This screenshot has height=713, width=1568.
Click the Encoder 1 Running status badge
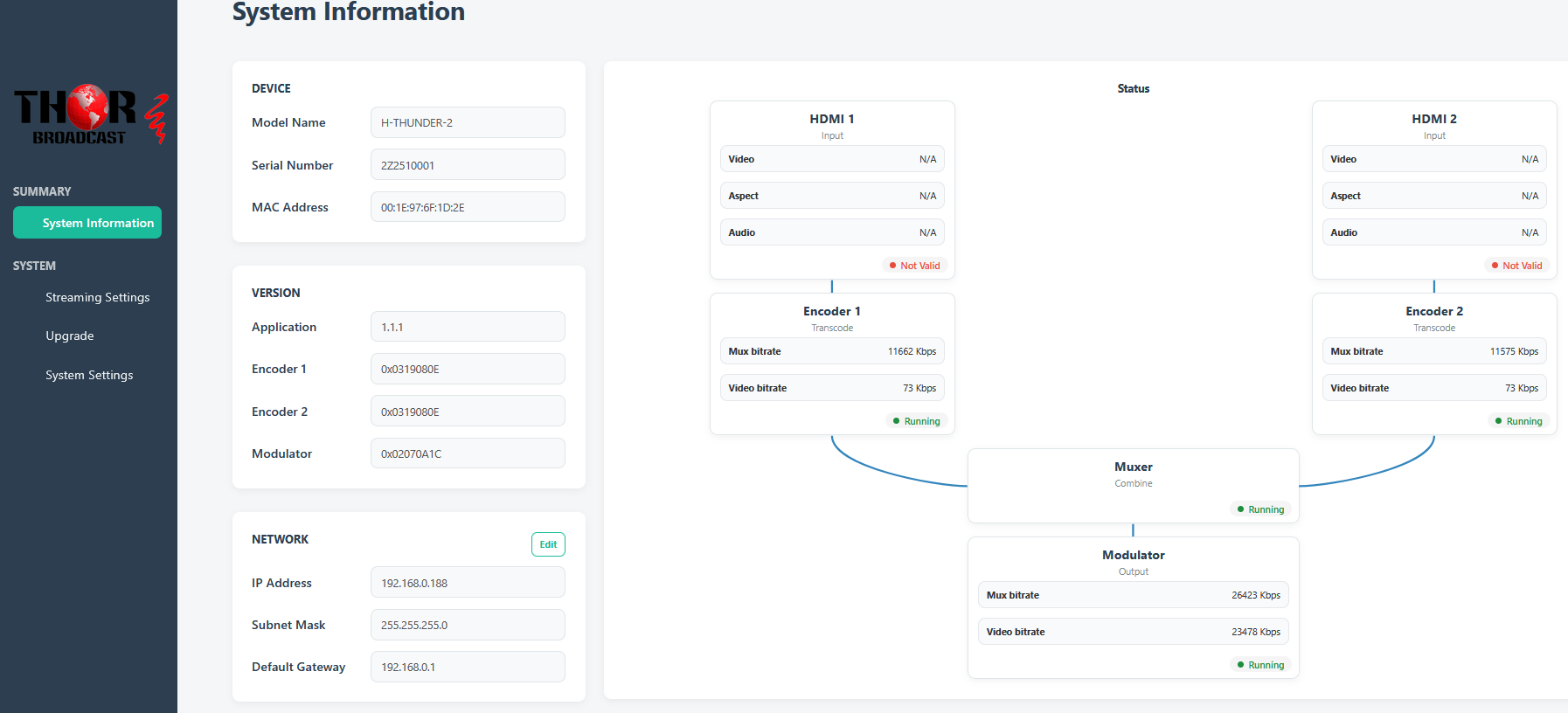(x=916, y=421)
